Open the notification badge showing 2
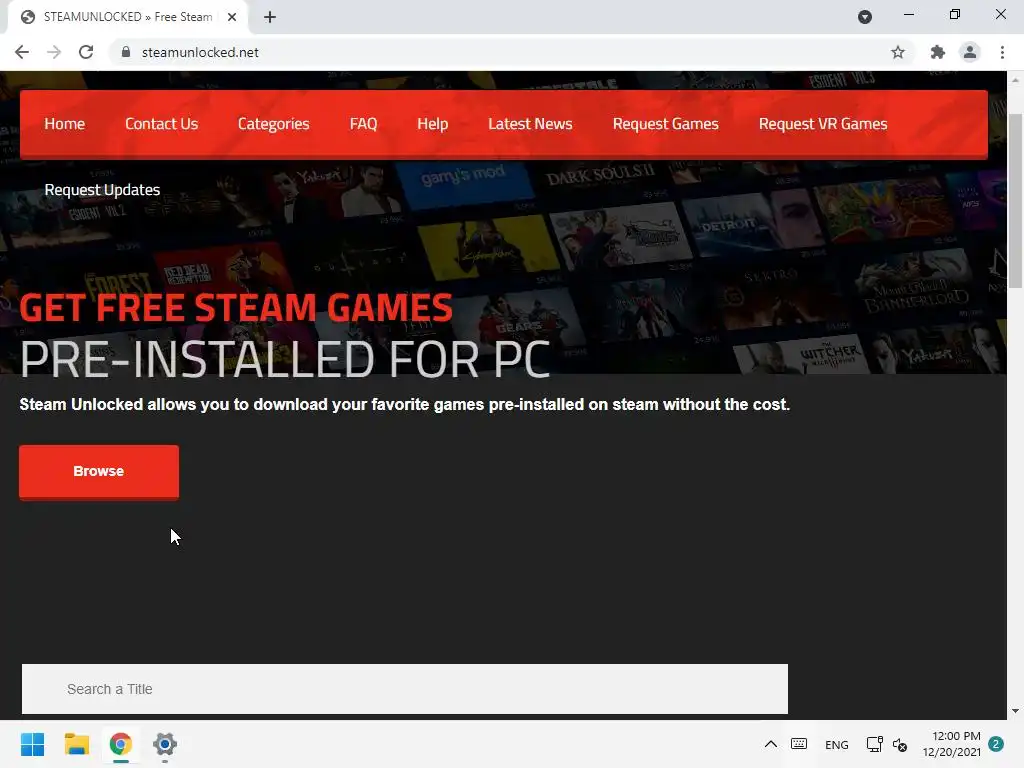Screen dimensions: 1024x768 click(996, 744)
